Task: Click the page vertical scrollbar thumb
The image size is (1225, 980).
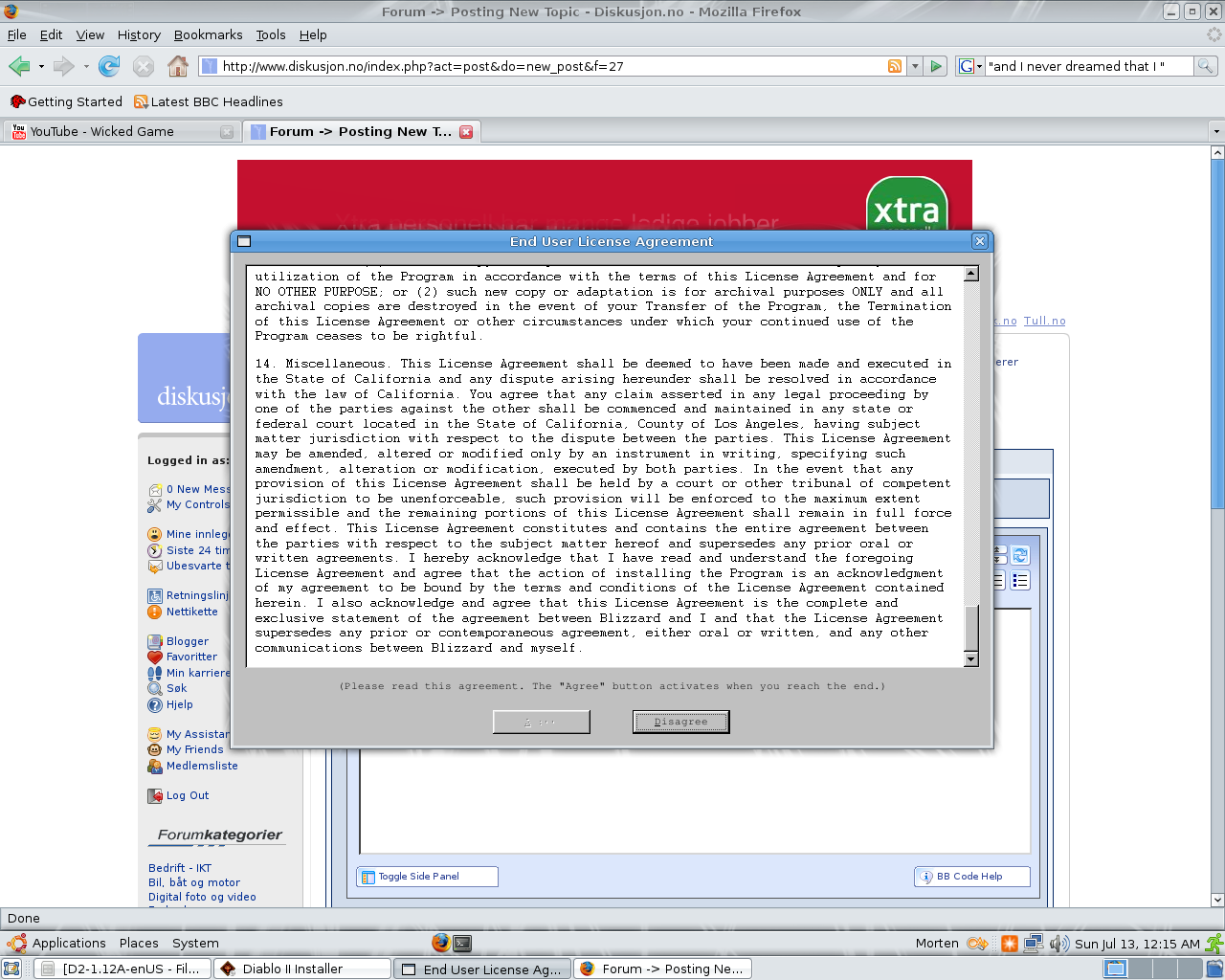Action: (1217, 334)
